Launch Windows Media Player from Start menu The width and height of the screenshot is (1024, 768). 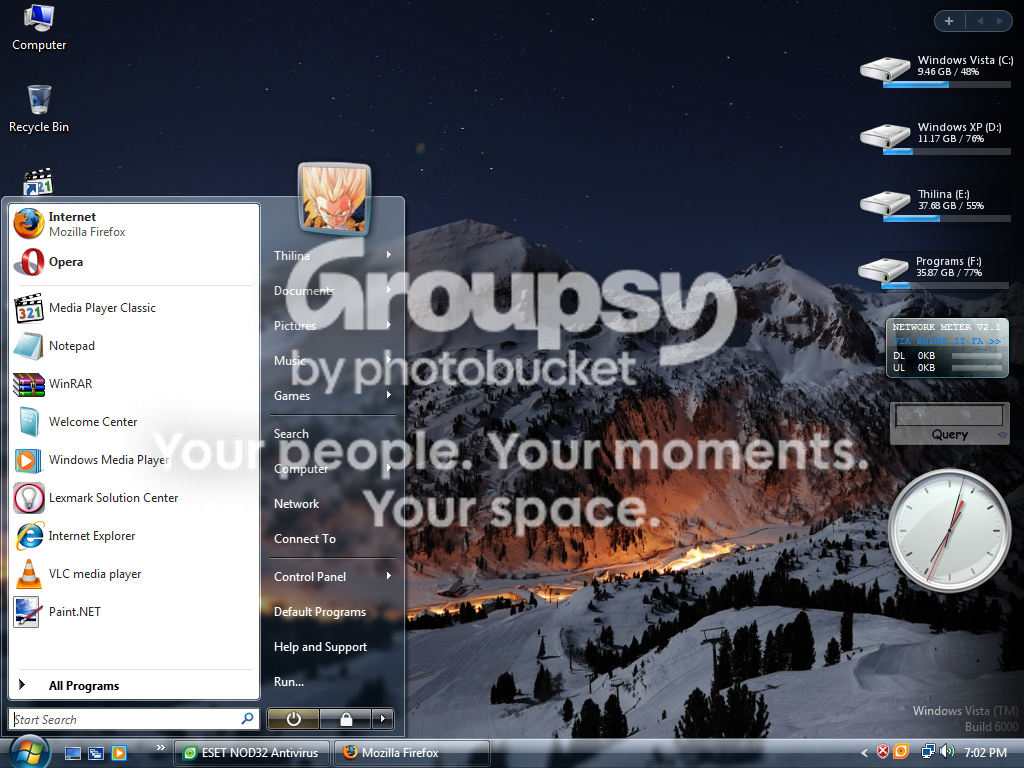(134, 460)
